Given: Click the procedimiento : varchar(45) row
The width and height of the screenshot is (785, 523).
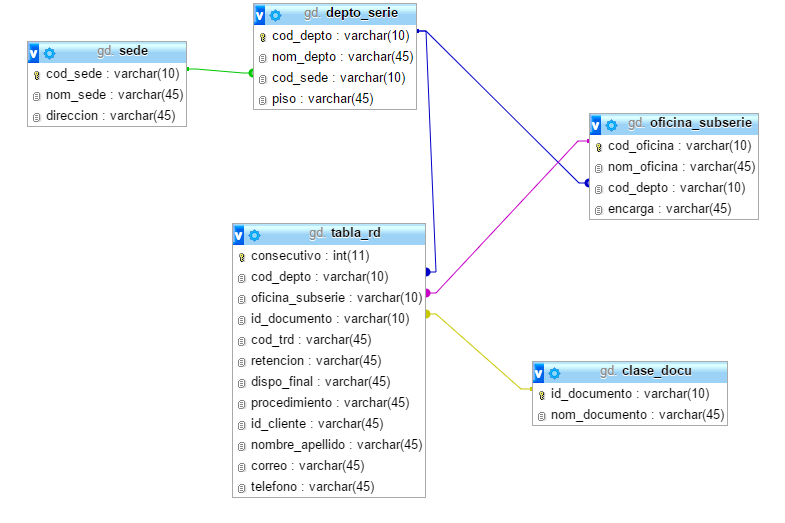Looking at the screenshot, I should 329,403.
